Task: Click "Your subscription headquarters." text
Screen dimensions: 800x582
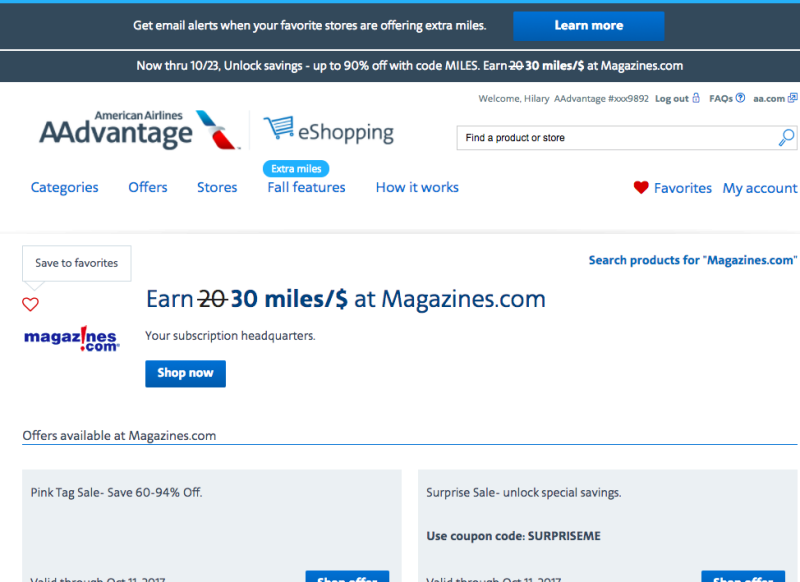Action: (230, 336)
